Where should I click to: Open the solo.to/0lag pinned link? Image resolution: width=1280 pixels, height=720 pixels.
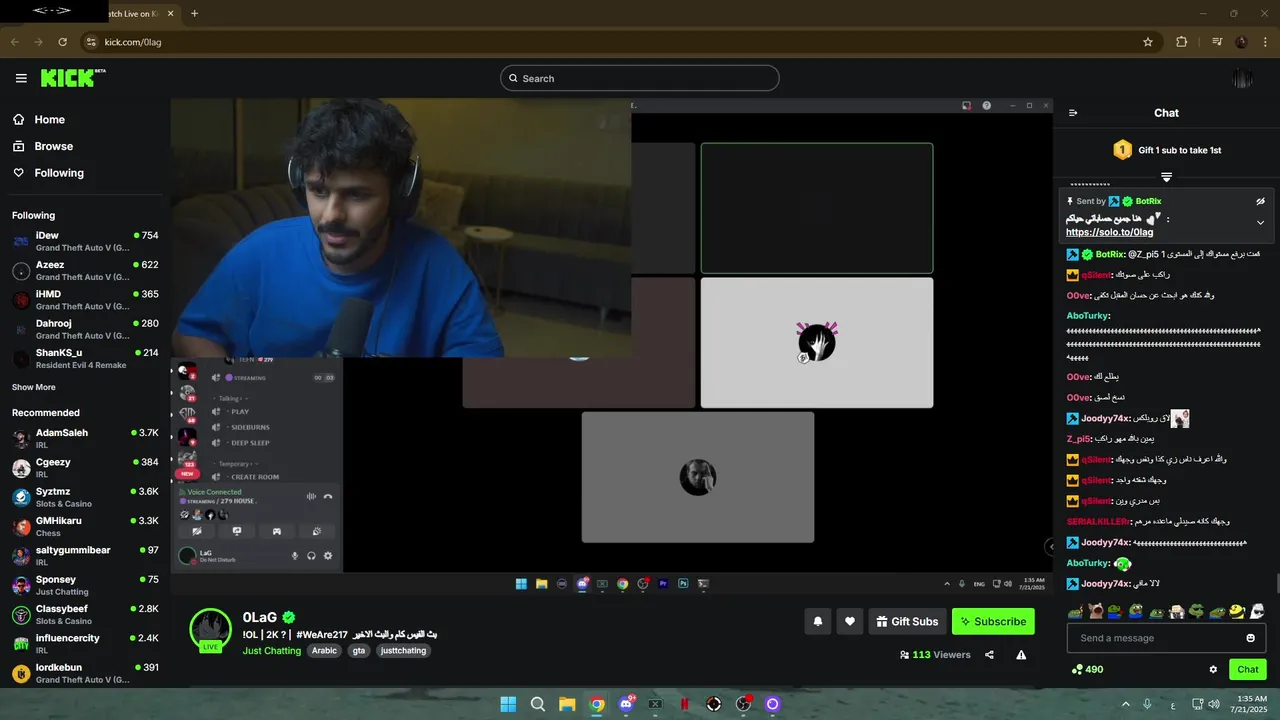[x=1109, y=232]
